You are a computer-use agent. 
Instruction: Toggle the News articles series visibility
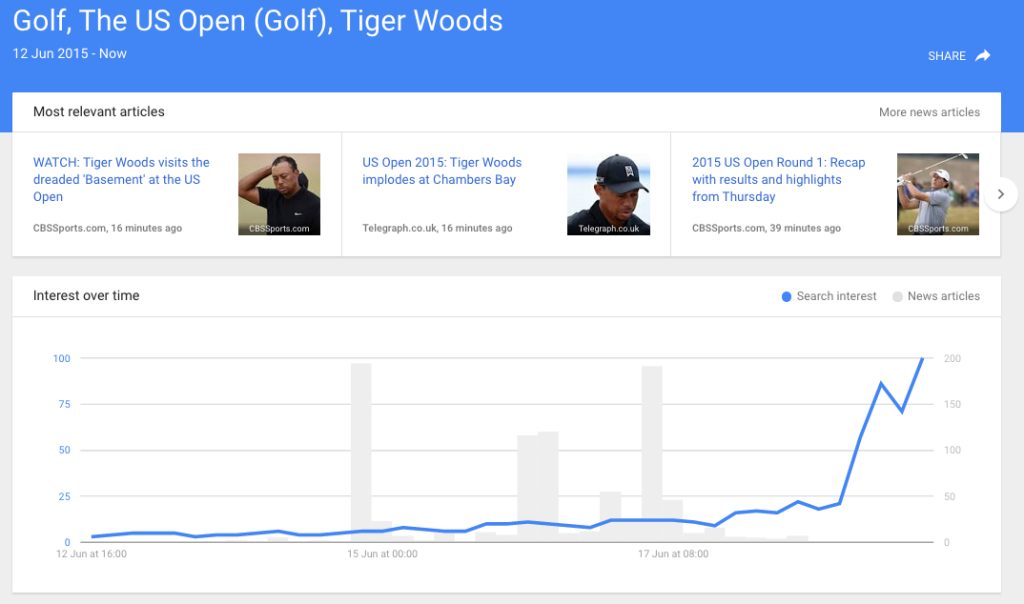point(941,296)
